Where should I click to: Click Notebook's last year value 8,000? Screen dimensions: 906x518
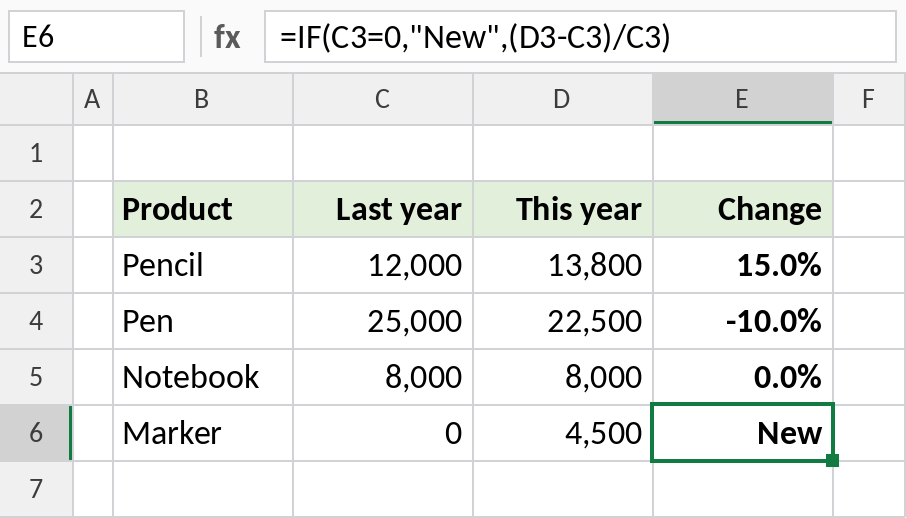(383, 377)
